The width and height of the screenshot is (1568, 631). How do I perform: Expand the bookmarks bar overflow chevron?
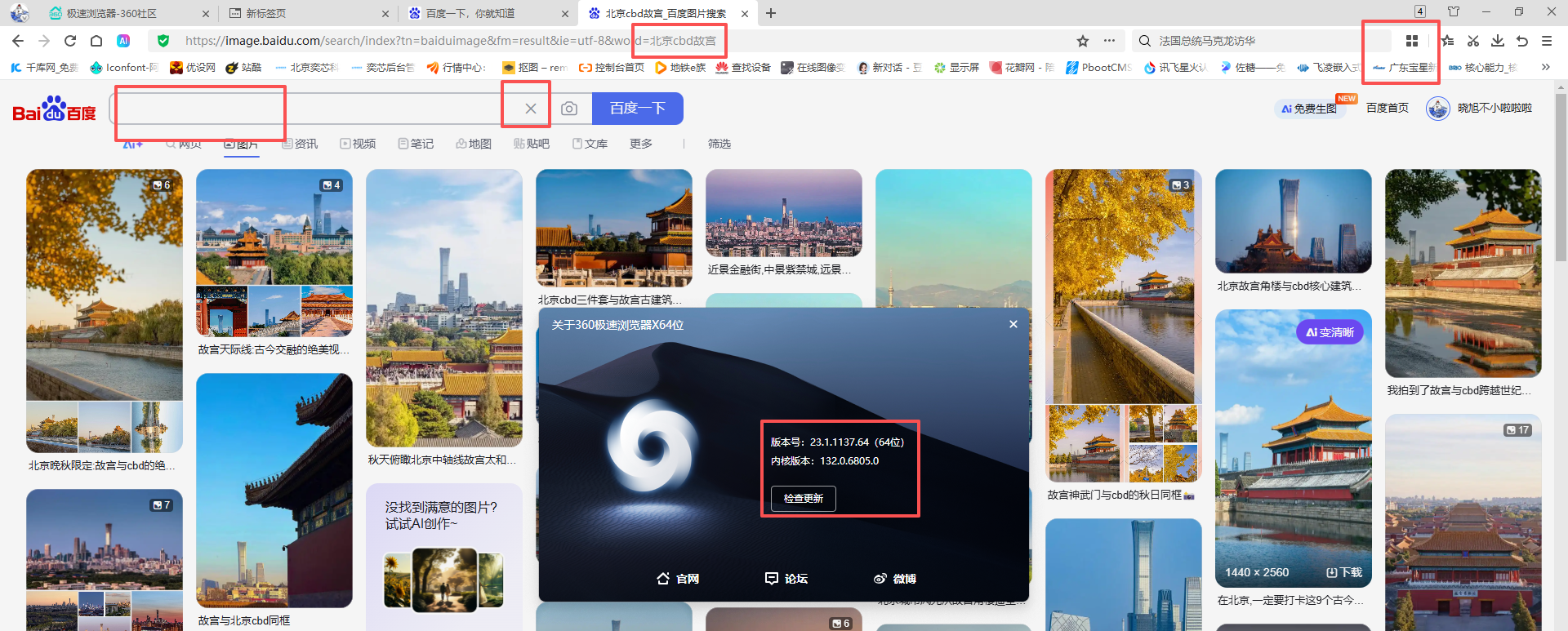click(x=1546, y=67)
